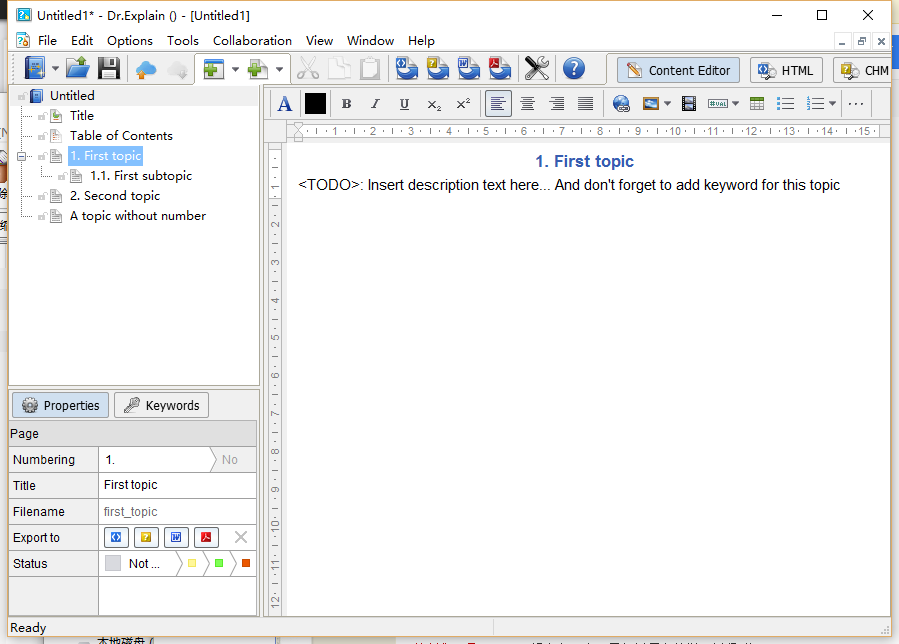The image size is (899, 644).
Task: Insert table using the grid icon
Action: point(757,104)
